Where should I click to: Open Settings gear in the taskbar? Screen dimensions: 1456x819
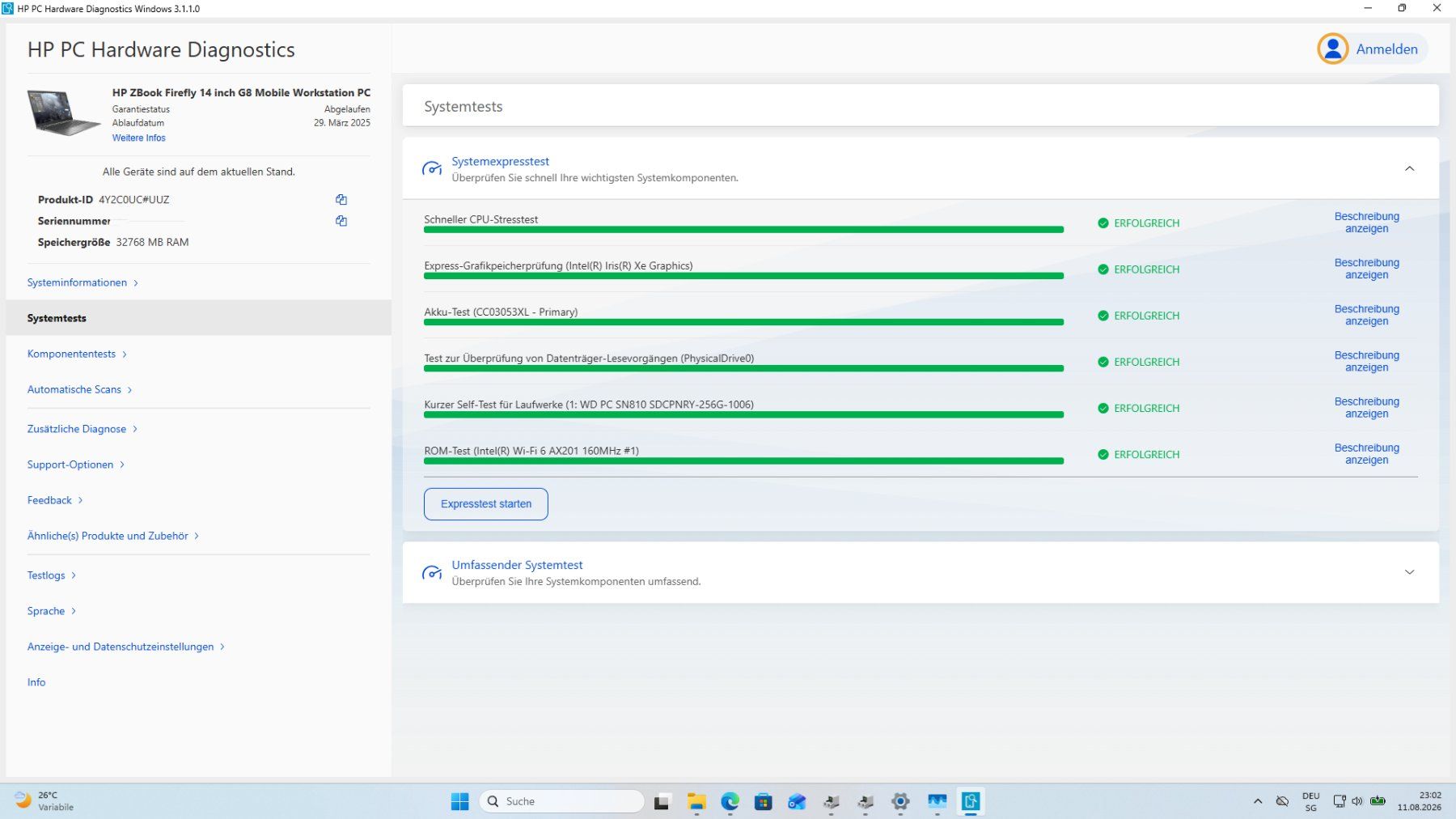point(900,801)
